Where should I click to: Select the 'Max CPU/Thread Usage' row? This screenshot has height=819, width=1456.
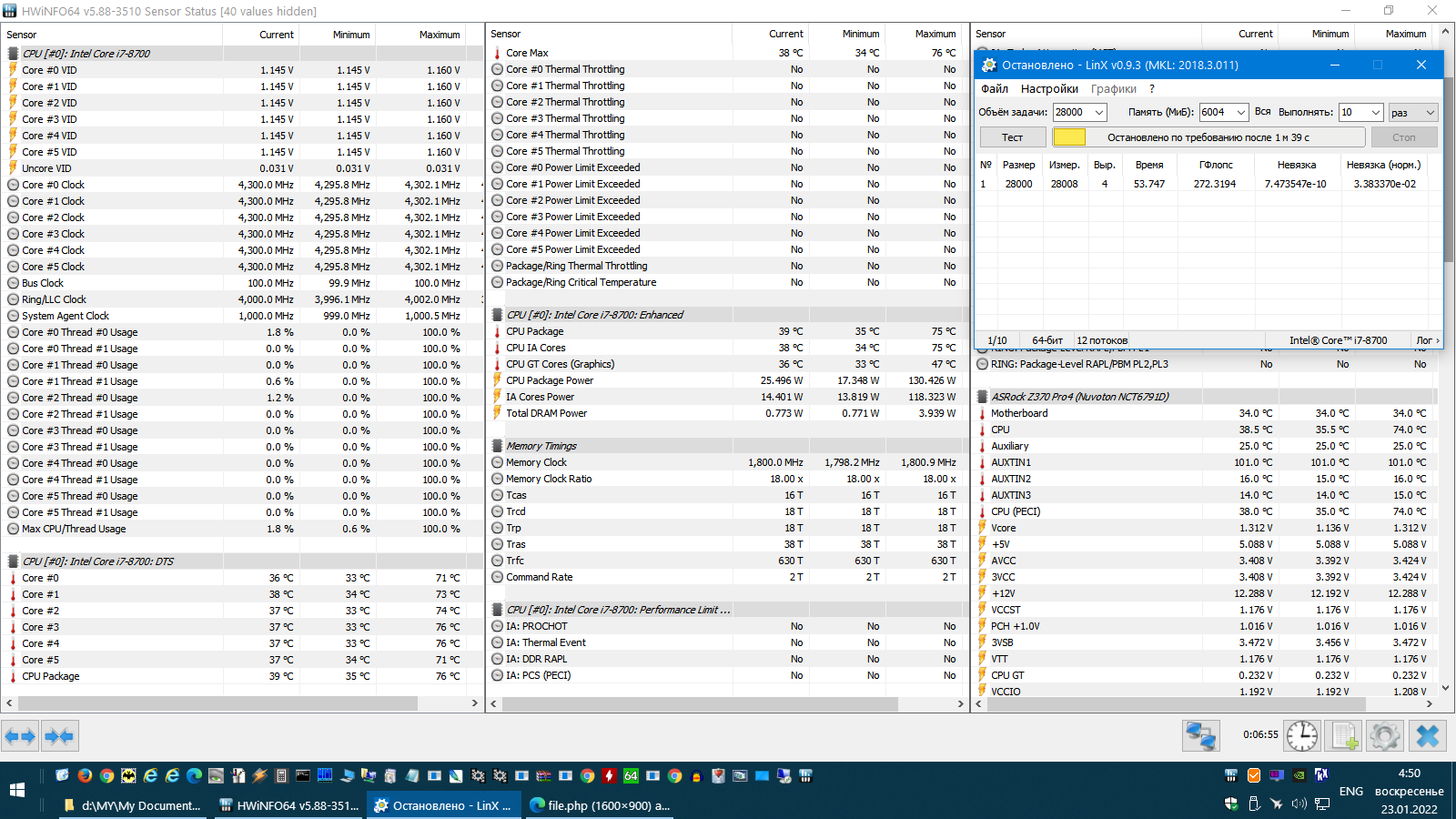pos(244,529)
